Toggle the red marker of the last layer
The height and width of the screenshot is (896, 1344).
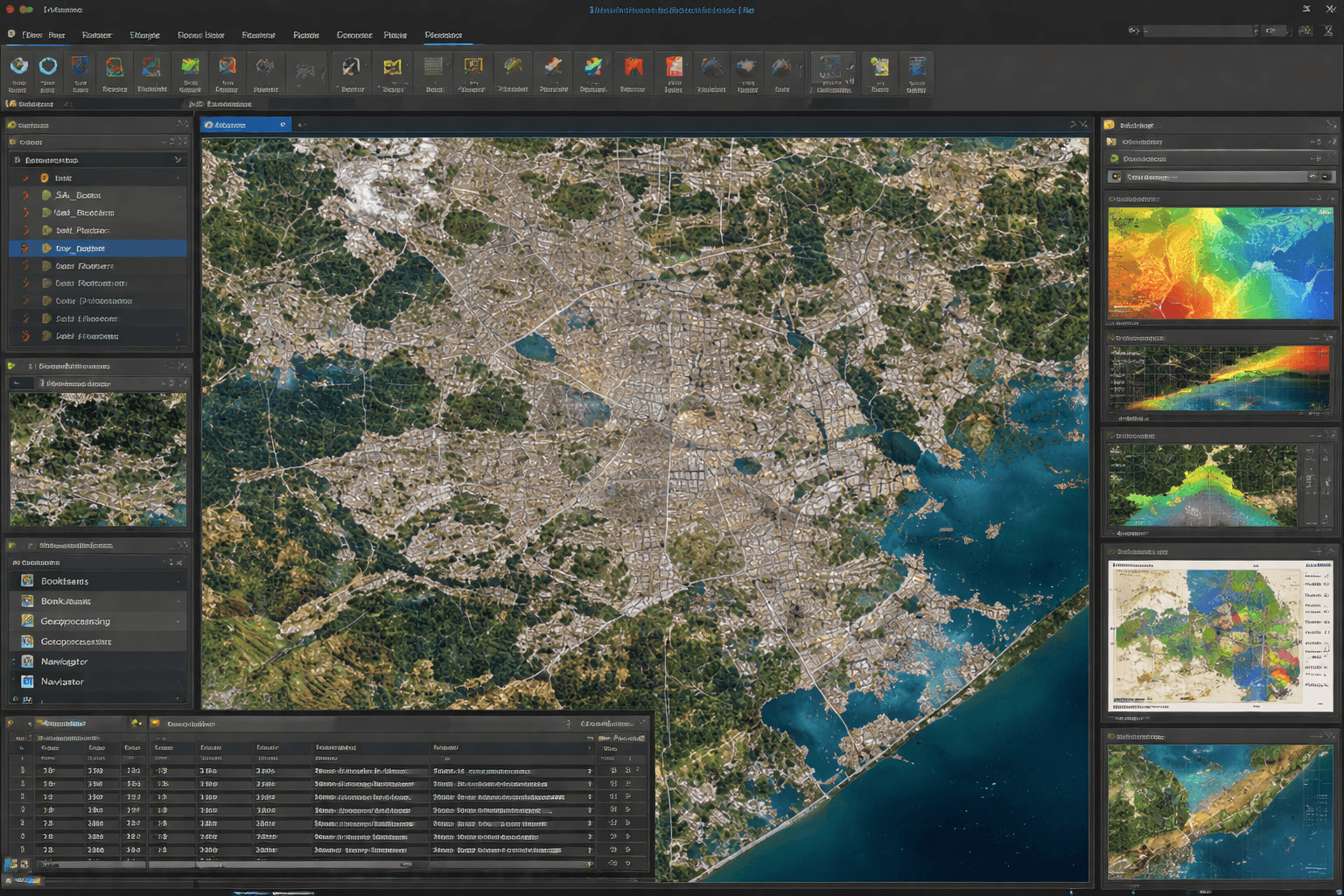click(25, 336)
